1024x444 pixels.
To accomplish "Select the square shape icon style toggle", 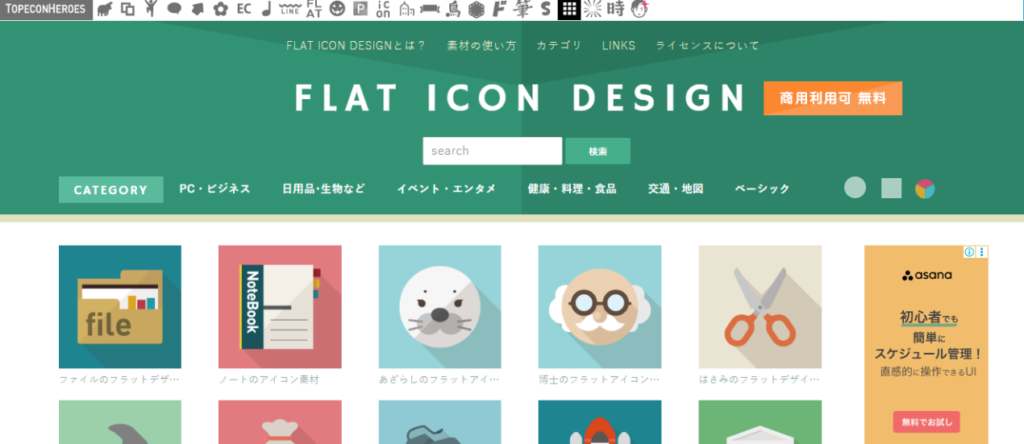I will pos(891,188).
